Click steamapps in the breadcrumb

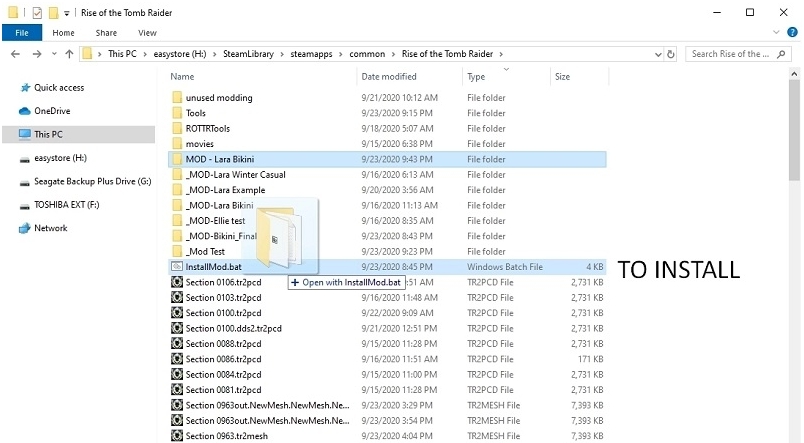(x=311, y=54)
